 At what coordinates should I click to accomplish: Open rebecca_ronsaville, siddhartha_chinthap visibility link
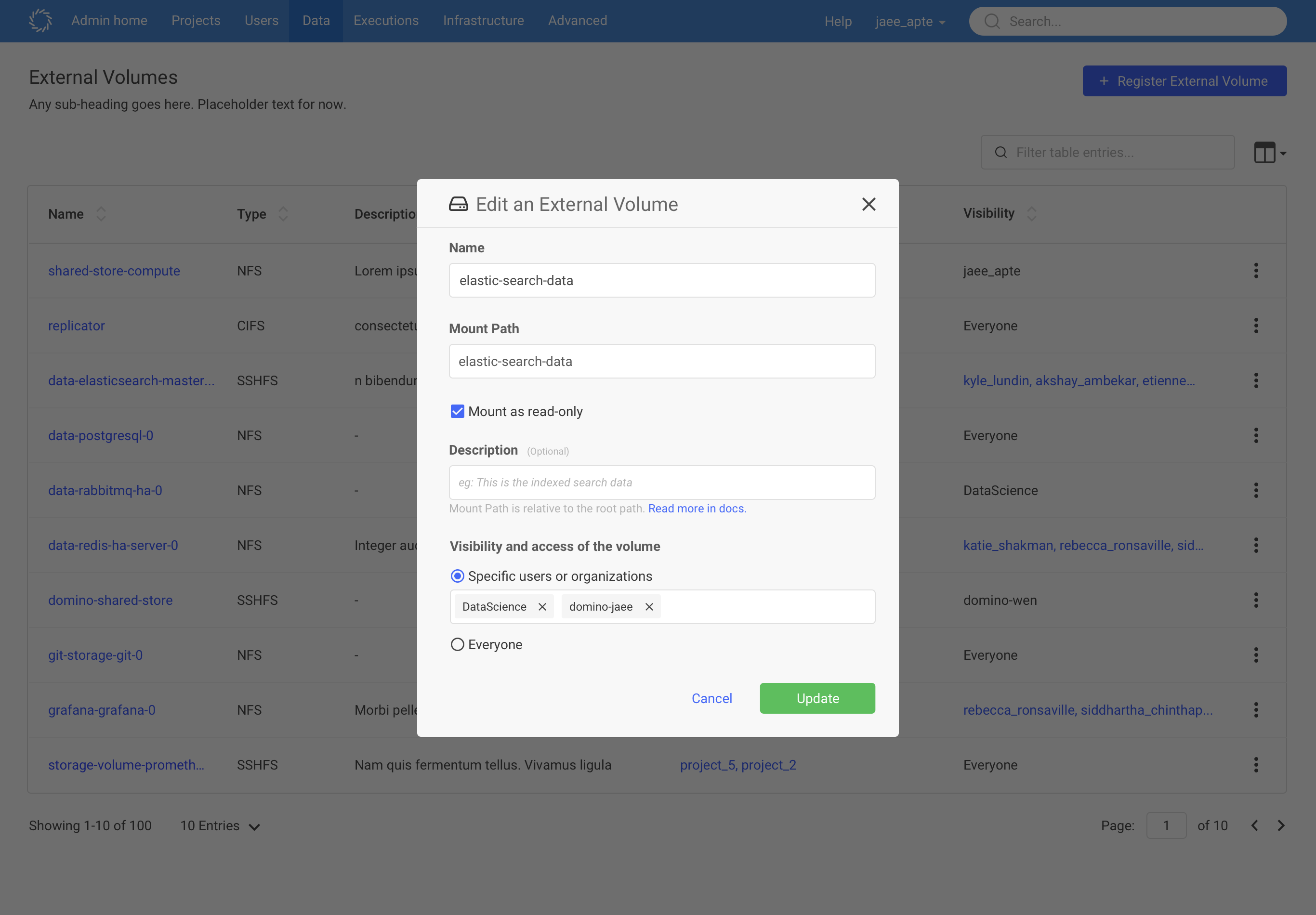1088,710
